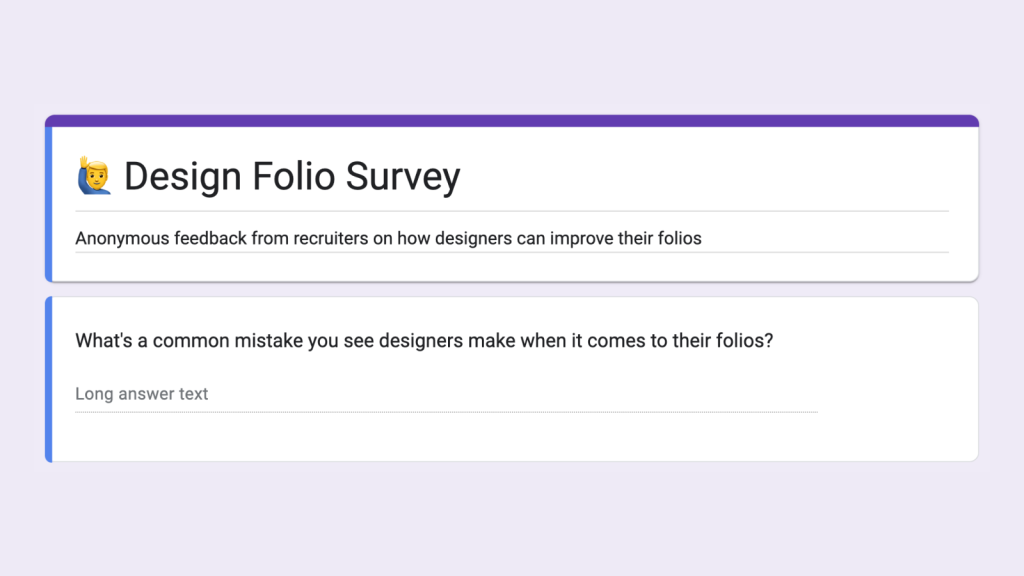Click the blue accent edge of the title card
1024x576 pixels.
tap(49, 198)
